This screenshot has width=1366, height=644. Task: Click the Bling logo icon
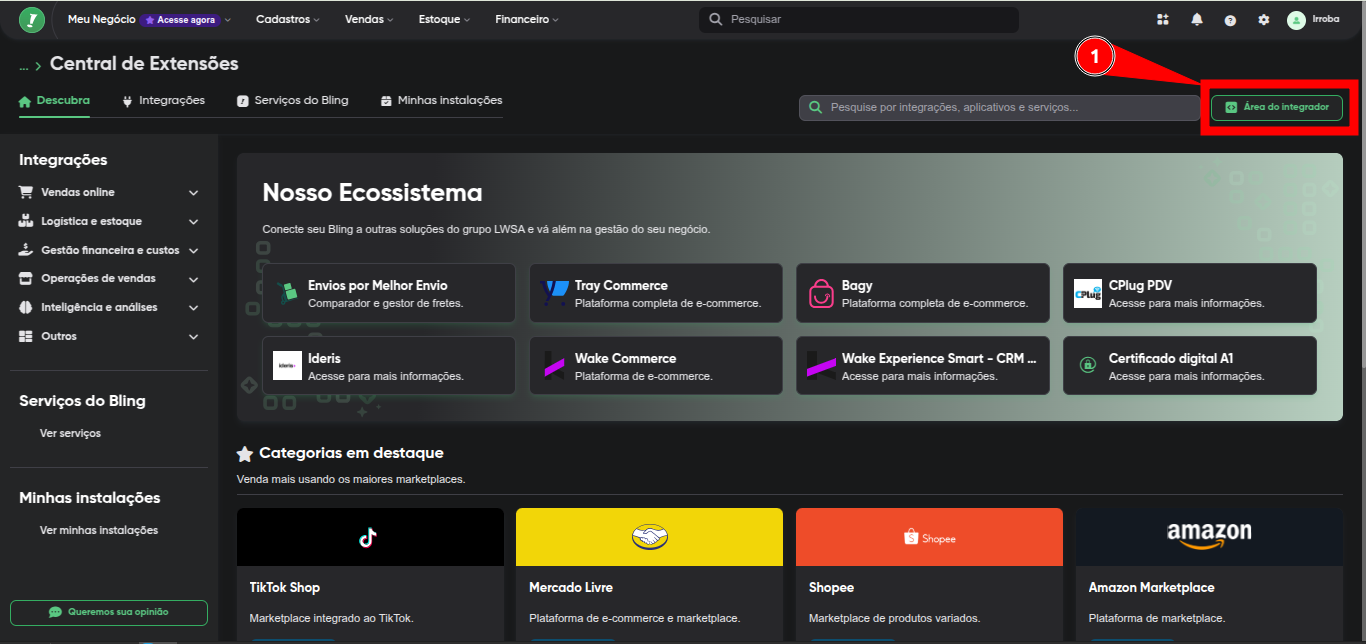coord(33,20)
